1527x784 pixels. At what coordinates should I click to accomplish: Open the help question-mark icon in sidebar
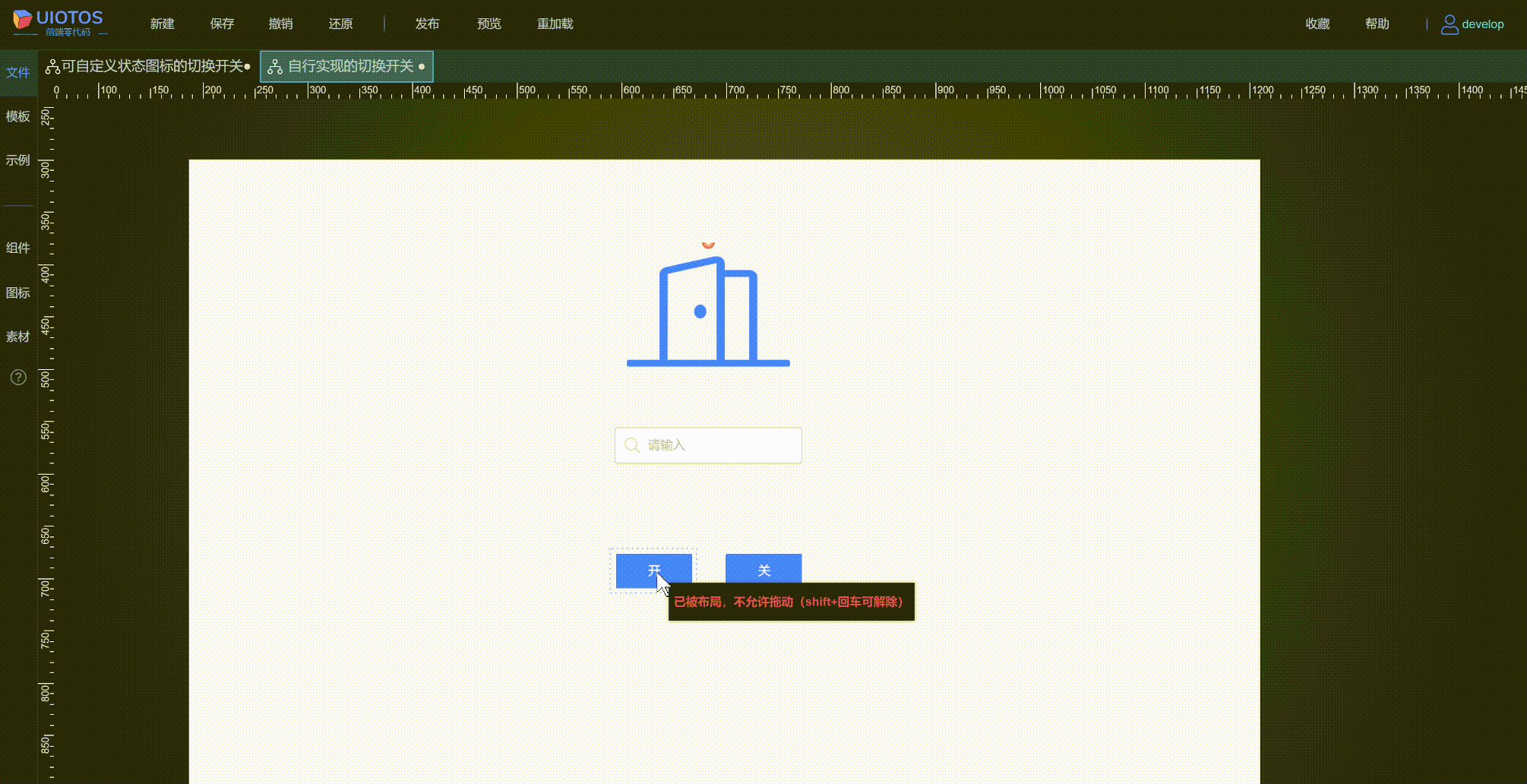(18, 378)
